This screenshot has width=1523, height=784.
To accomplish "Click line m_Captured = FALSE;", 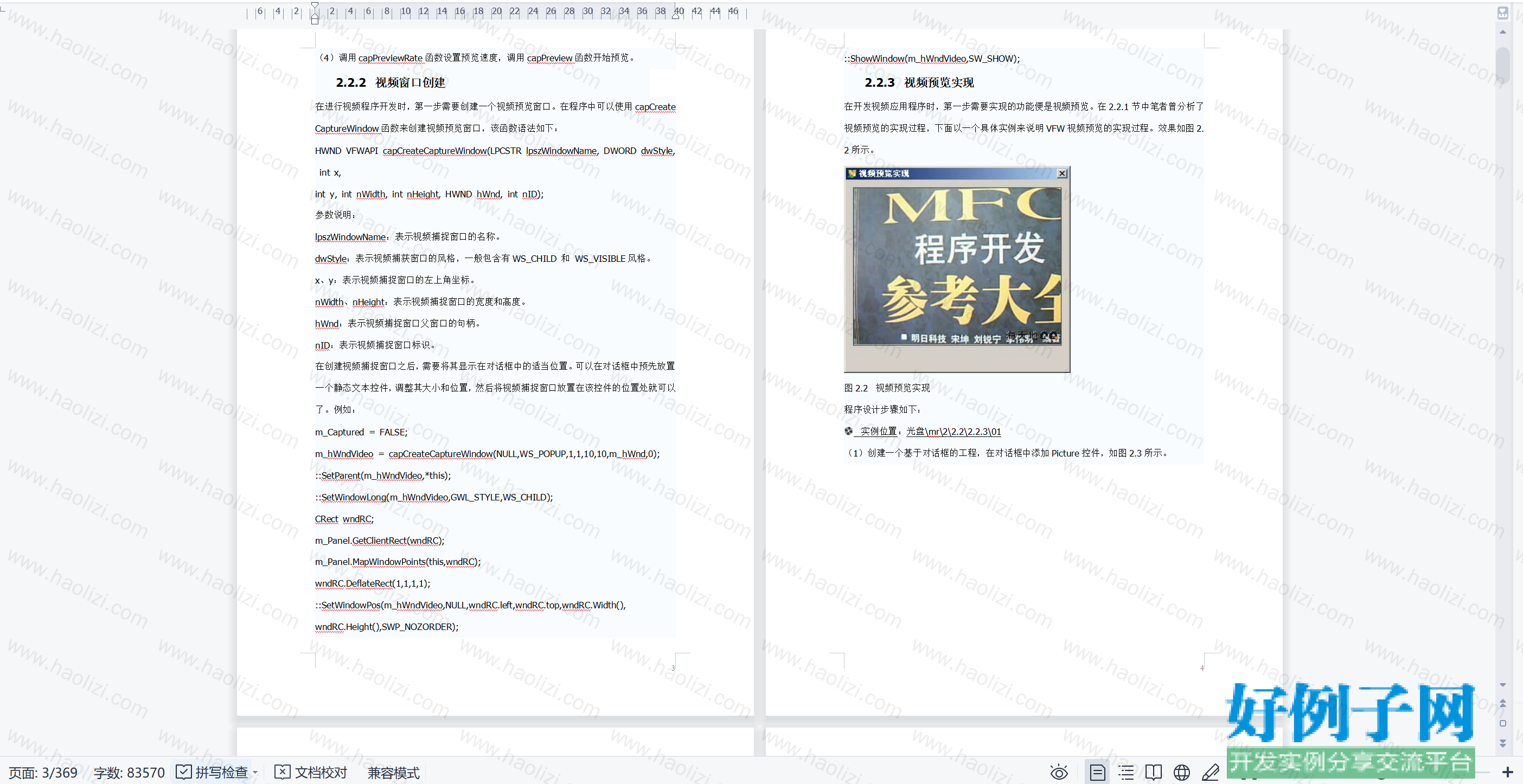I will (361, 432).
